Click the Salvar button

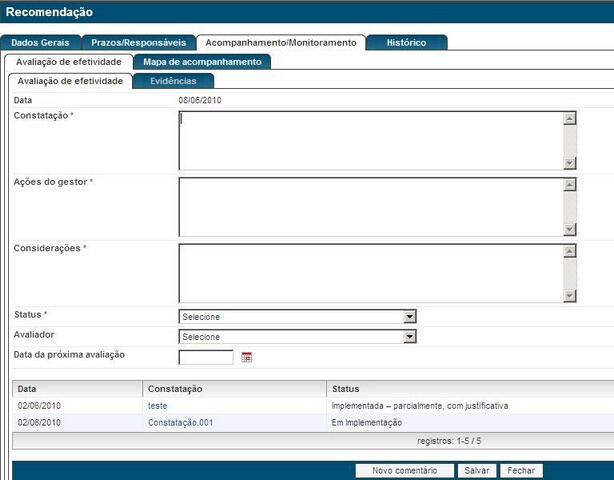tap(477, 470)
